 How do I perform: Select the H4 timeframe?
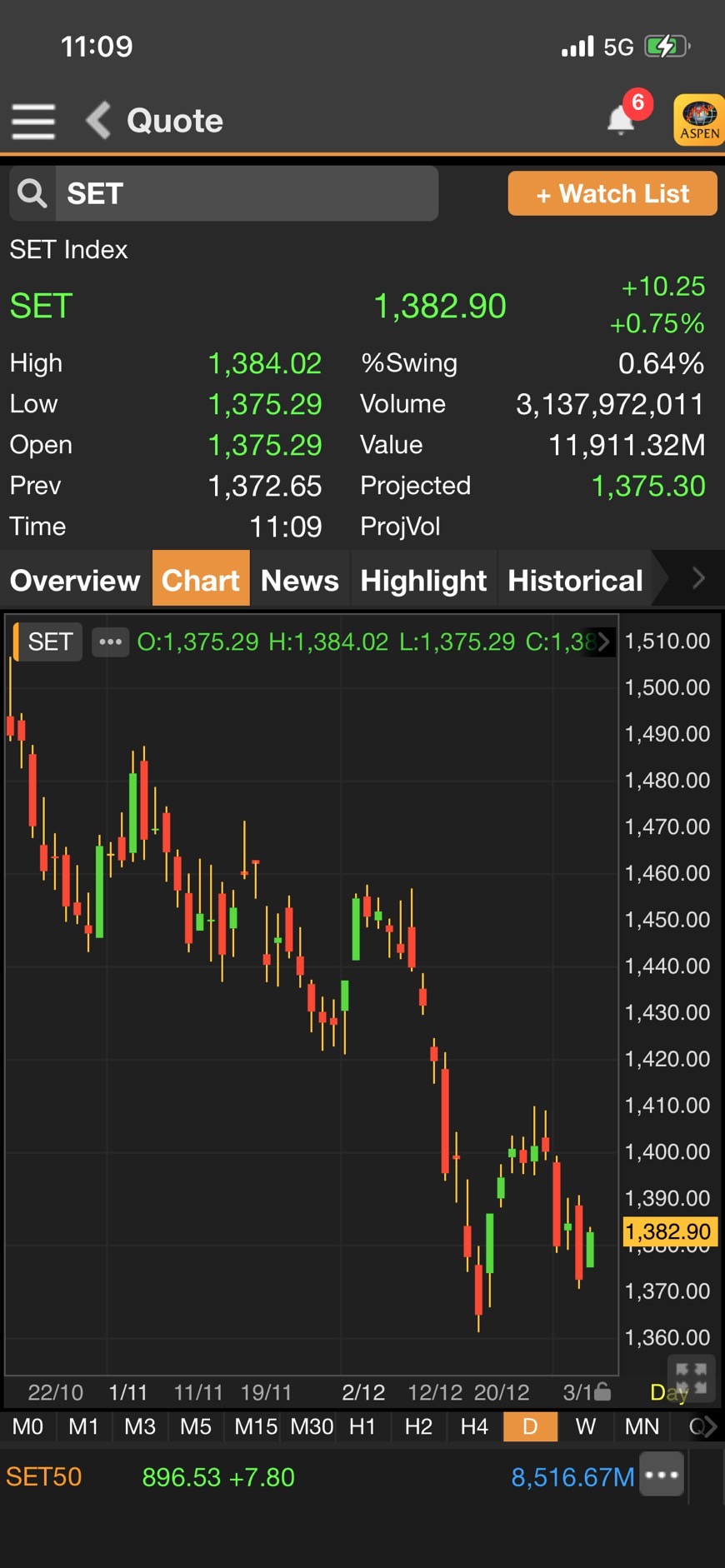pyautogui.click(x=474, y=1426)
